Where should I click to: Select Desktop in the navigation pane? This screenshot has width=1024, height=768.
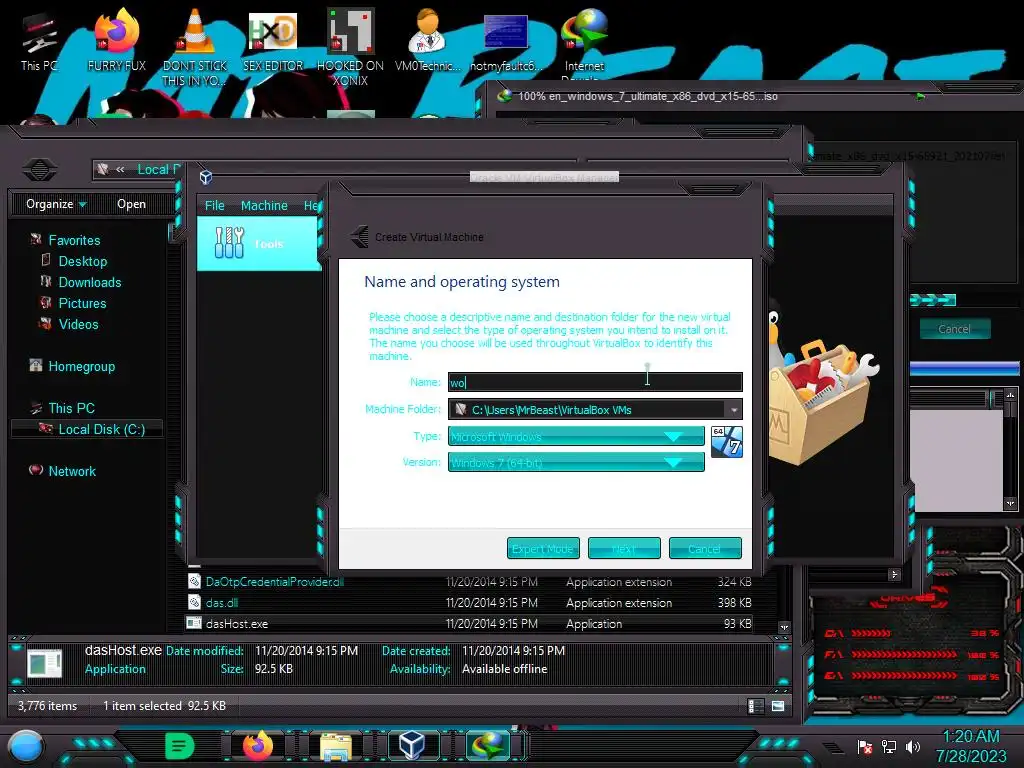click(x=82, y=261)
